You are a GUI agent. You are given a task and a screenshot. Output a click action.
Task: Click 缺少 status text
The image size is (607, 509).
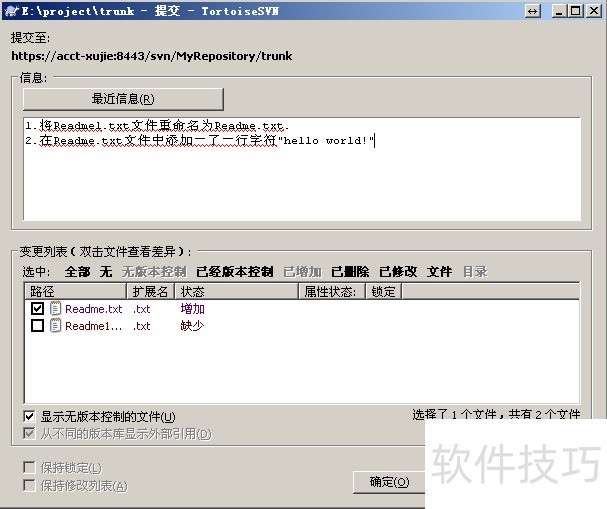pos(192,326)
